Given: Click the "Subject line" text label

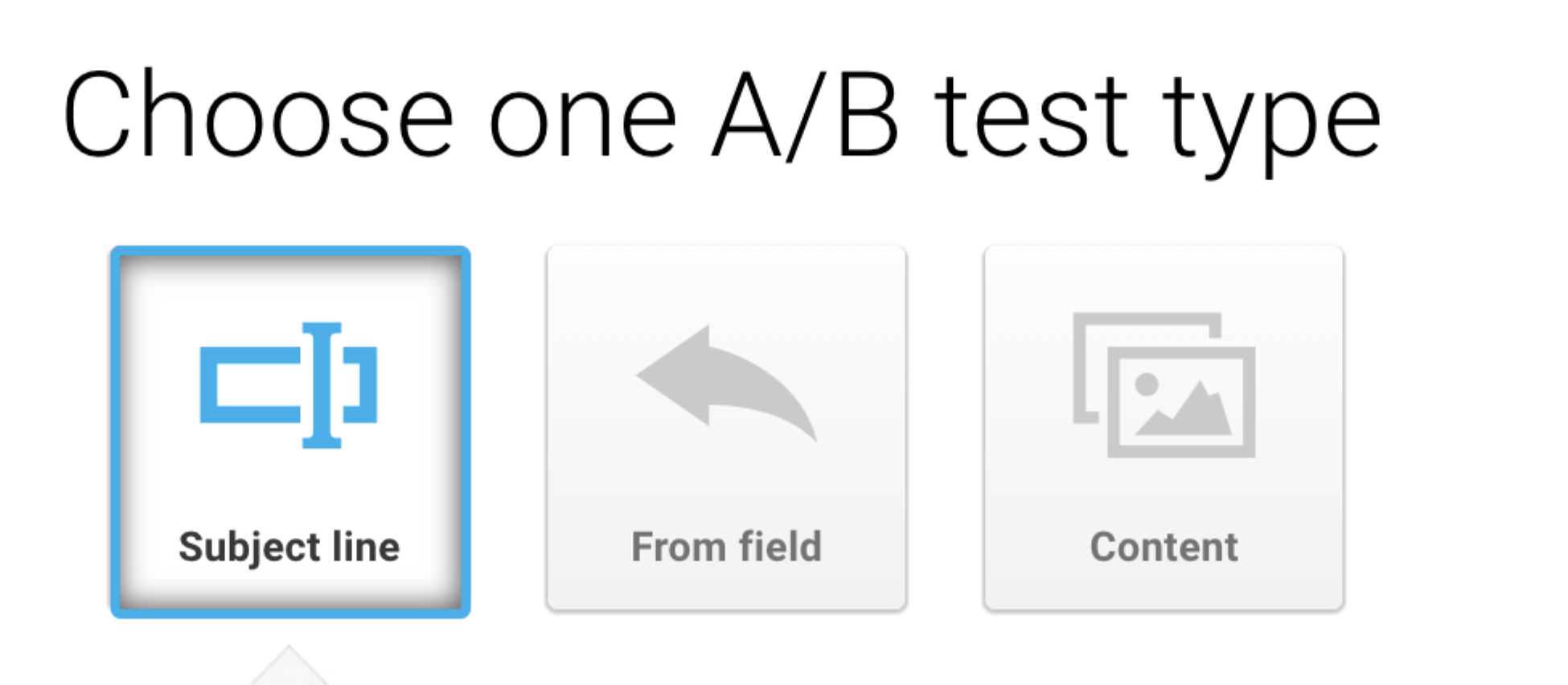Looking at the screenshot, I should pos(289,548).
